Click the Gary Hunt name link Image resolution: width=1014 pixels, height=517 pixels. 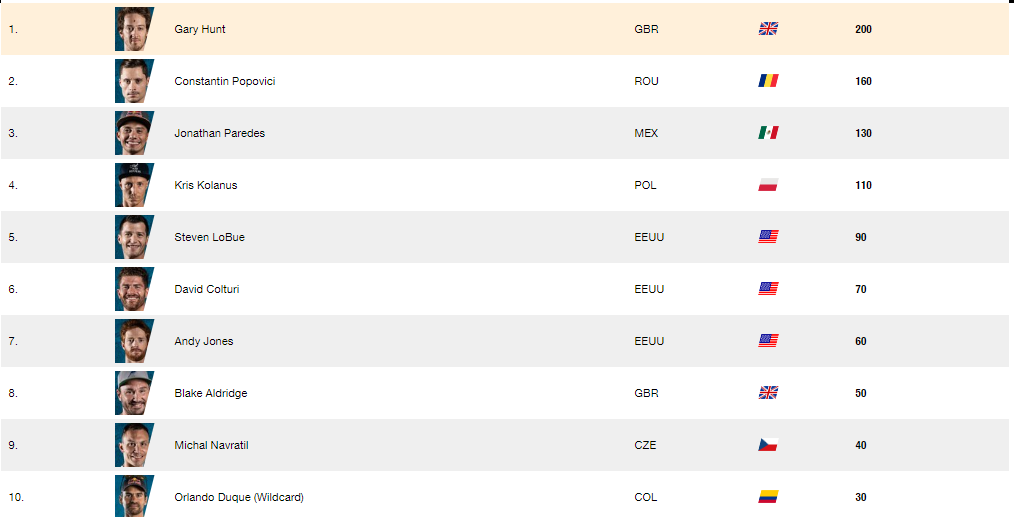200,29
